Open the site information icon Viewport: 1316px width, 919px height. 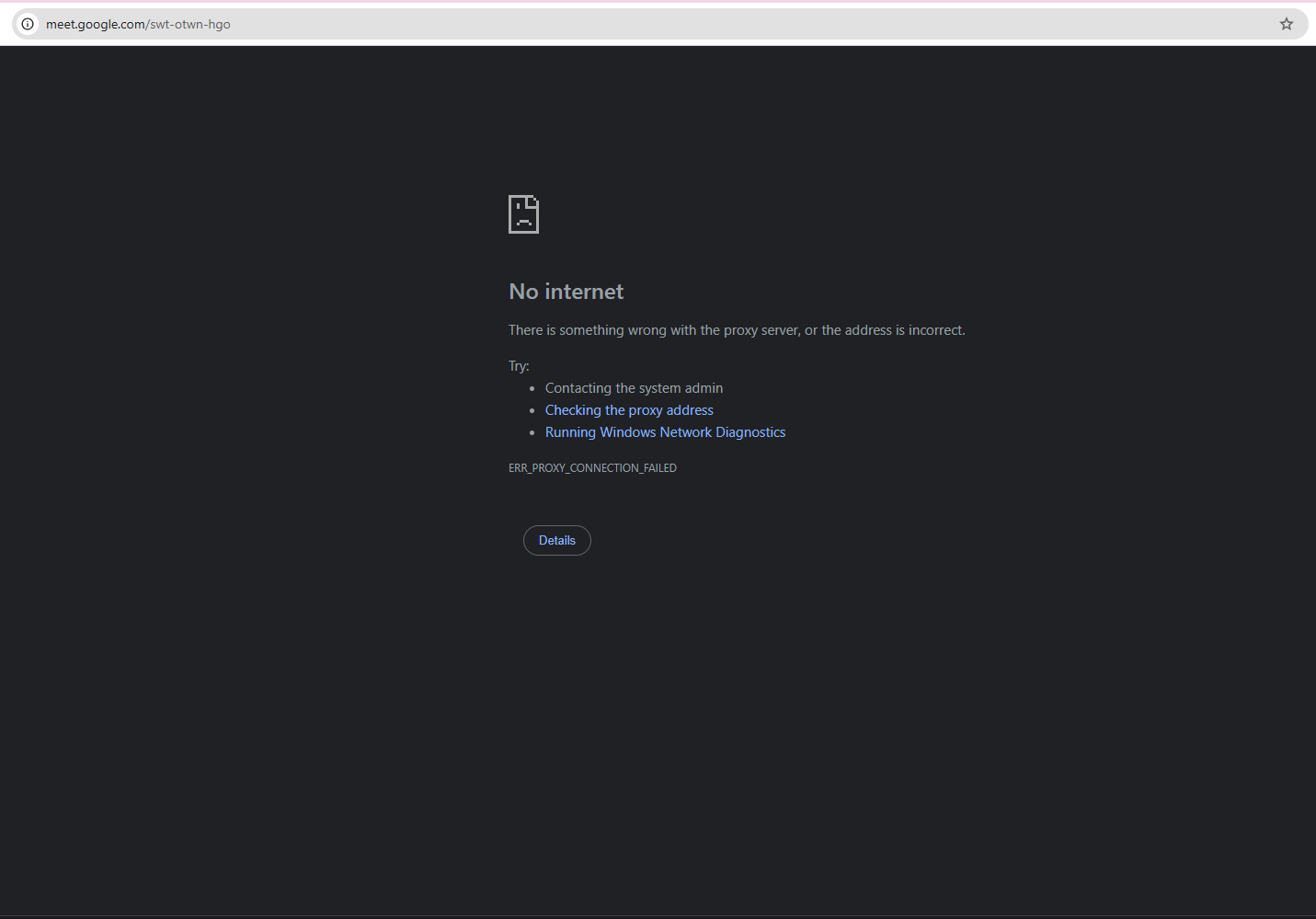[28, 24]
